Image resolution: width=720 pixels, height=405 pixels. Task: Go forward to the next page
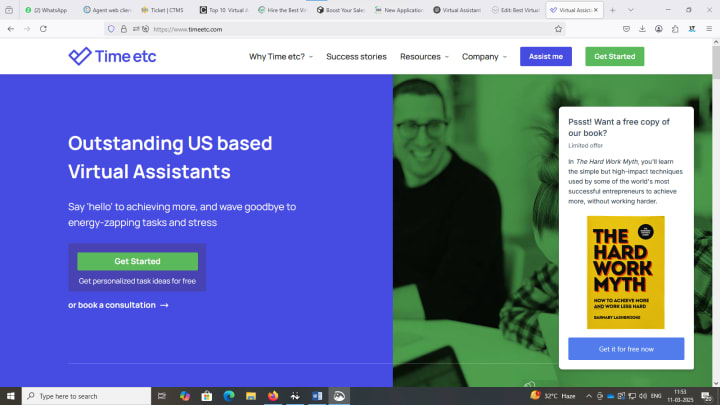[x=27, y=29]
